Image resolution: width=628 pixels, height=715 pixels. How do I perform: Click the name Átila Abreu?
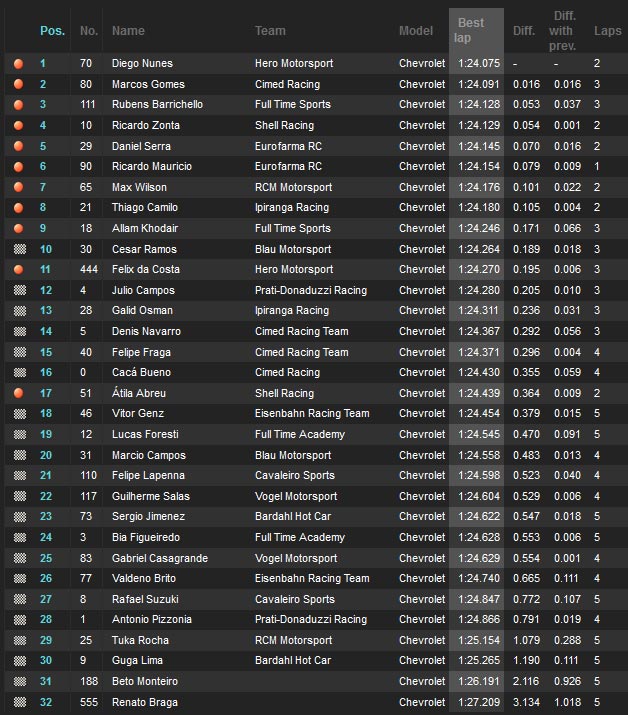click(x=139, y=393)
